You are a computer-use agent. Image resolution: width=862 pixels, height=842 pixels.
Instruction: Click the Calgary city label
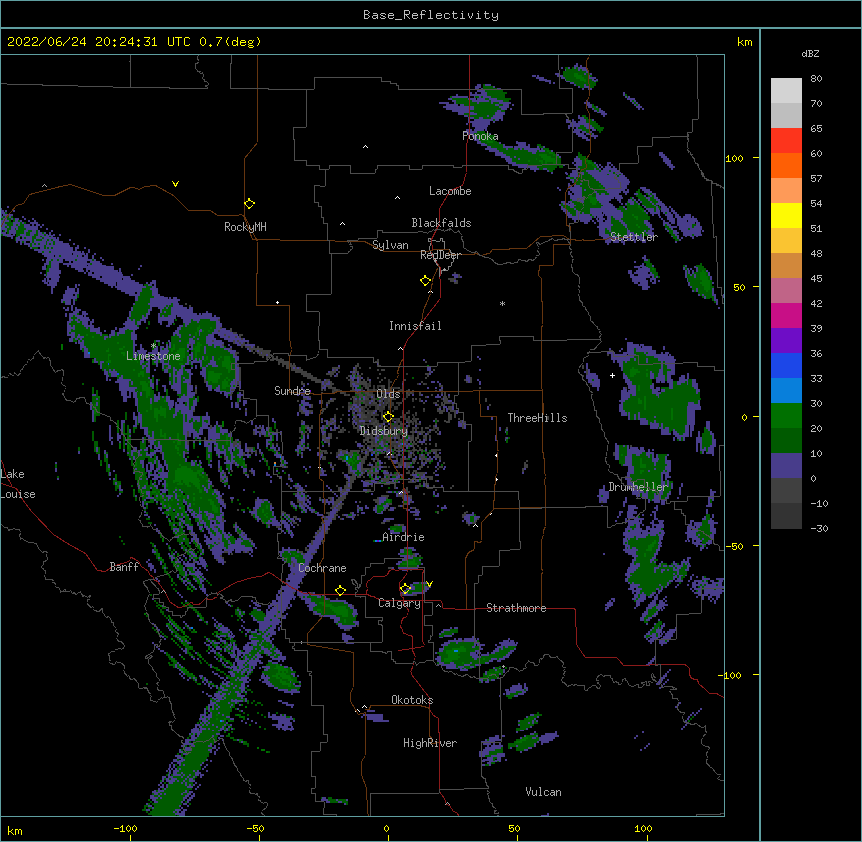coord(400,603)
